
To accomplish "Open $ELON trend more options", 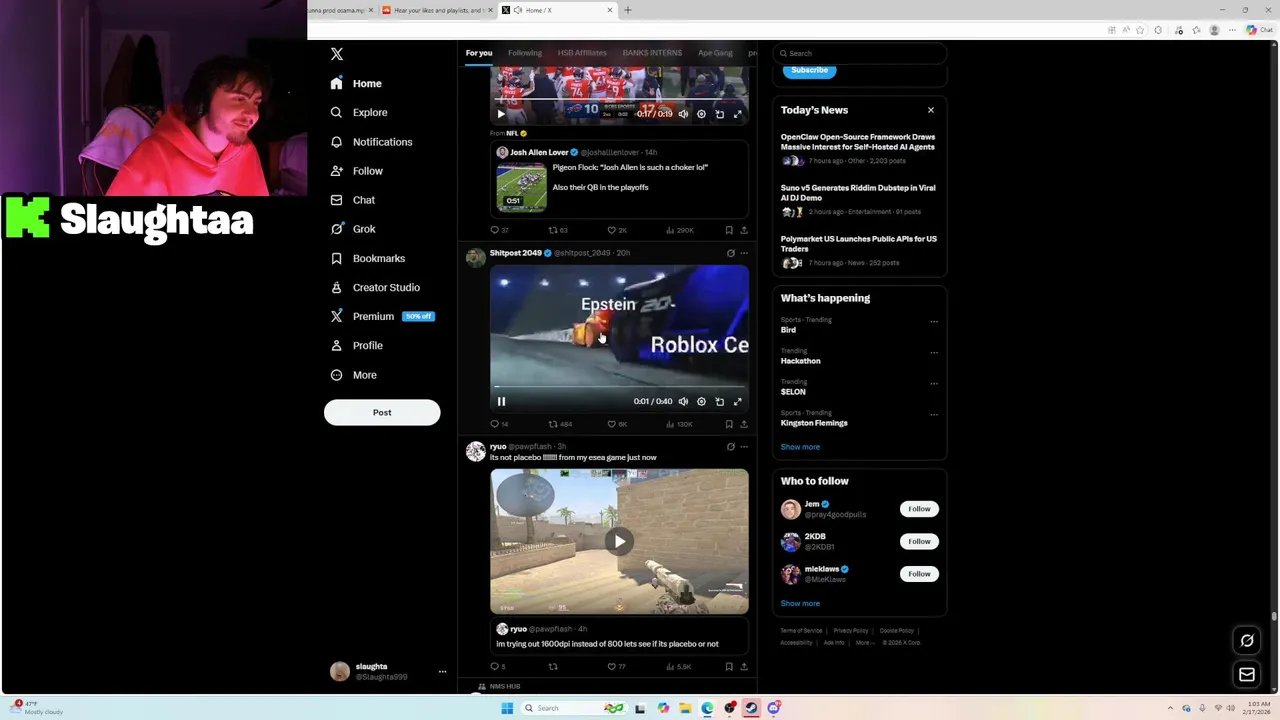I will [934, 384].
